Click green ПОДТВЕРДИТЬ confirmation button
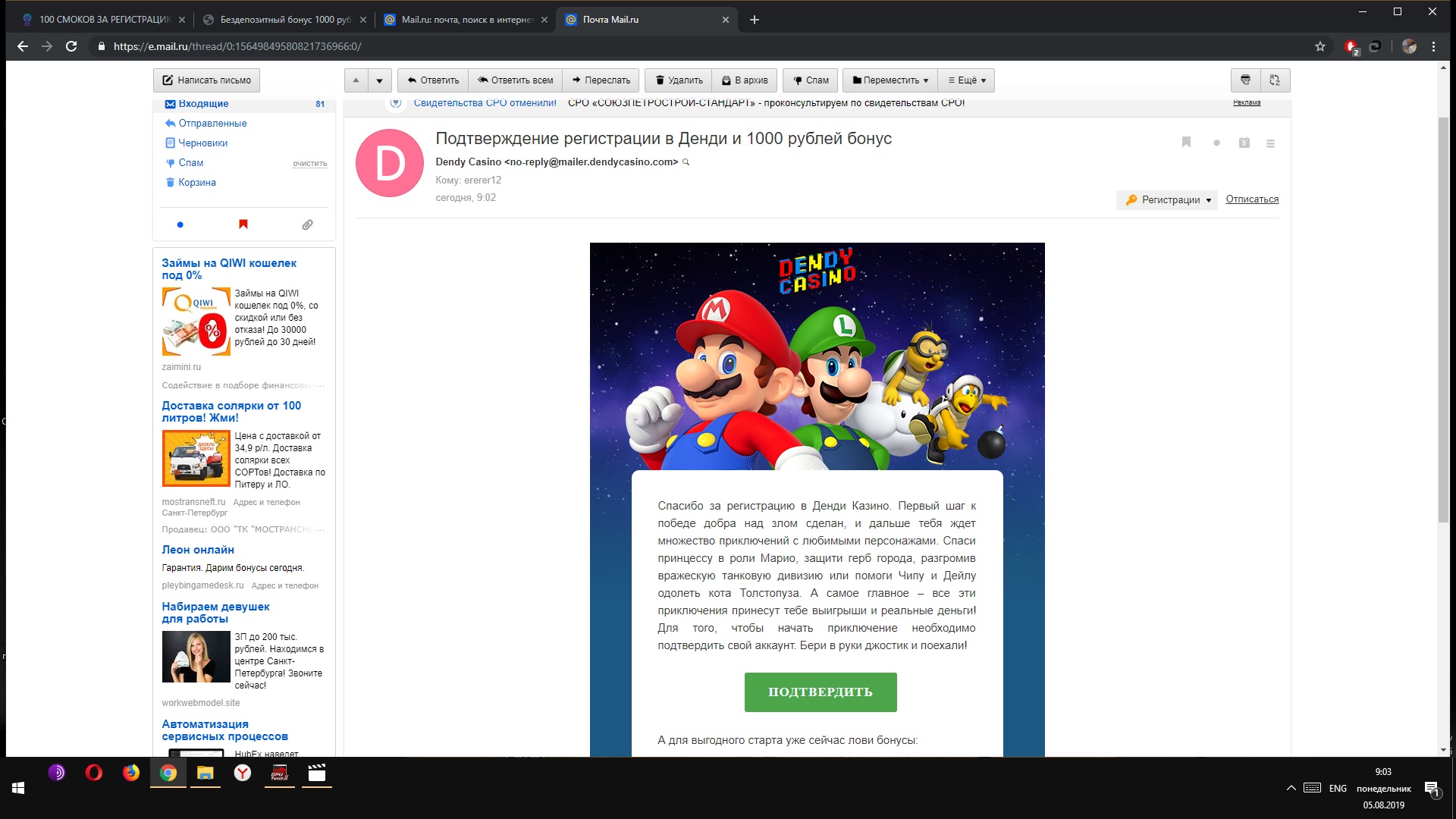1456x819 pixels. (821, 692)
